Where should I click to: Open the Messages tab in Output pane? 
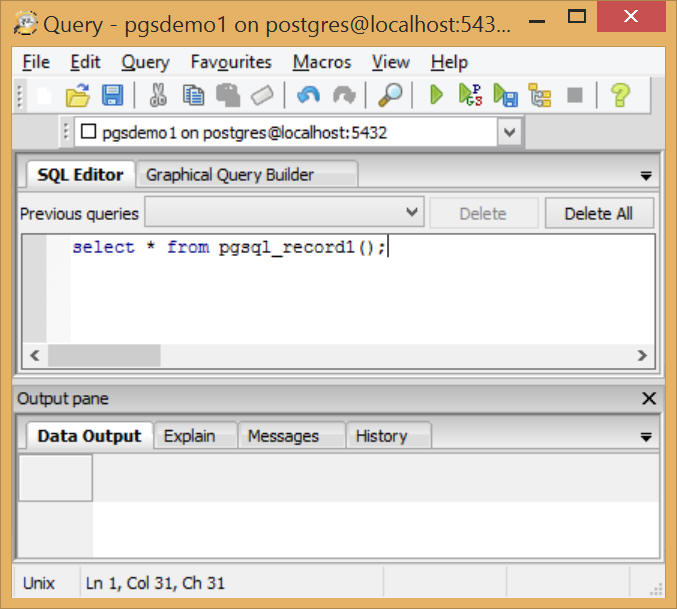point(283,436)
